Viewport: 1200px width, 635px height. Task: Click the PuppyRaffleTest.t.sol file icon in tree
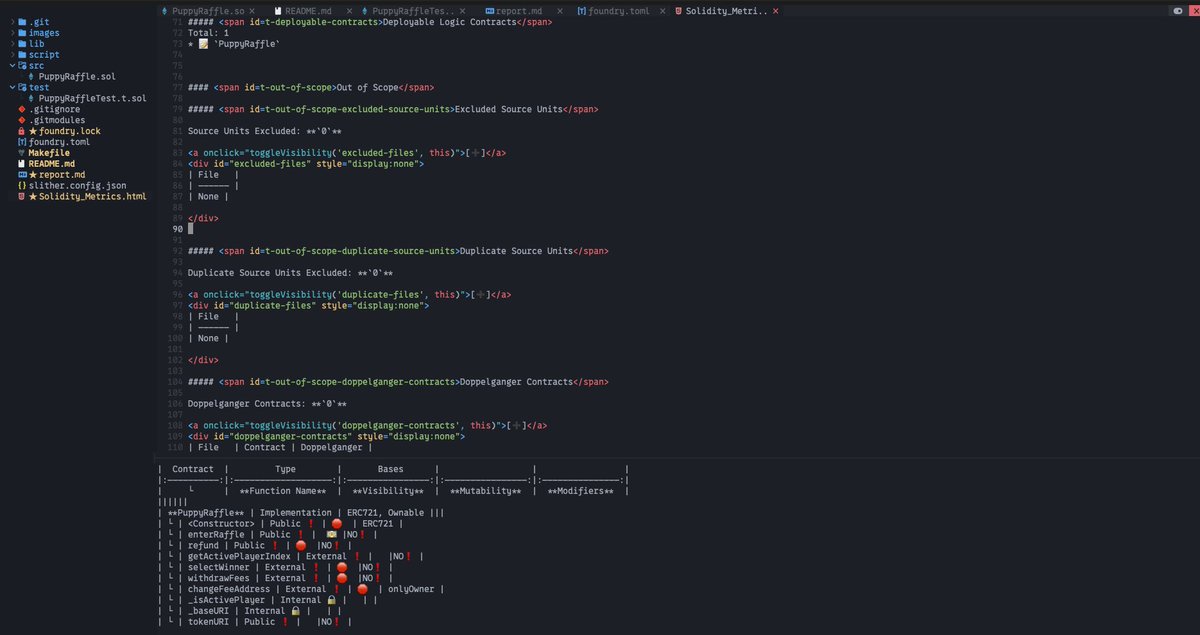(32, 98)
